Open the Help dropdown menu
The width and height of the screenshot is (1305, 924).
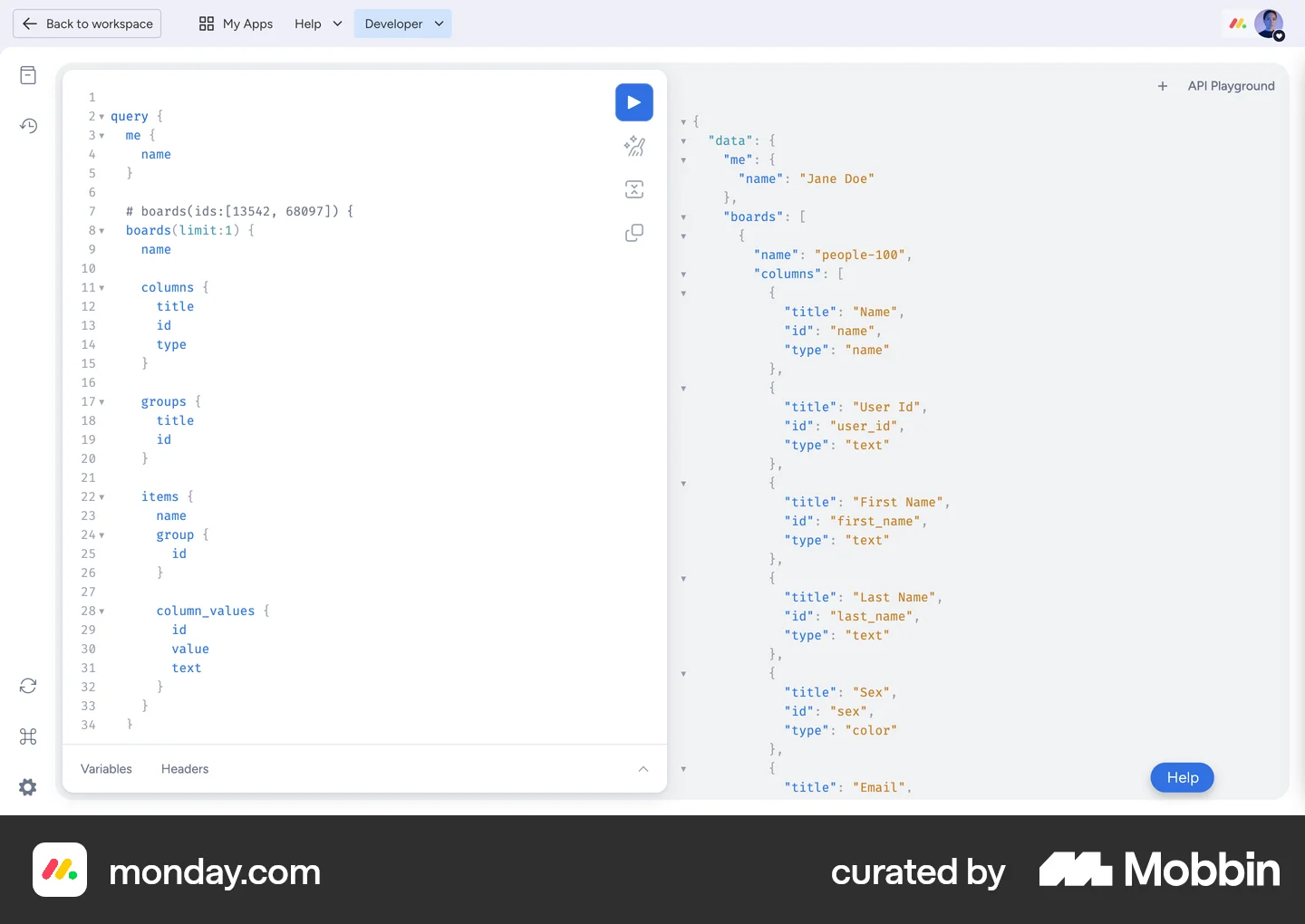318,24
